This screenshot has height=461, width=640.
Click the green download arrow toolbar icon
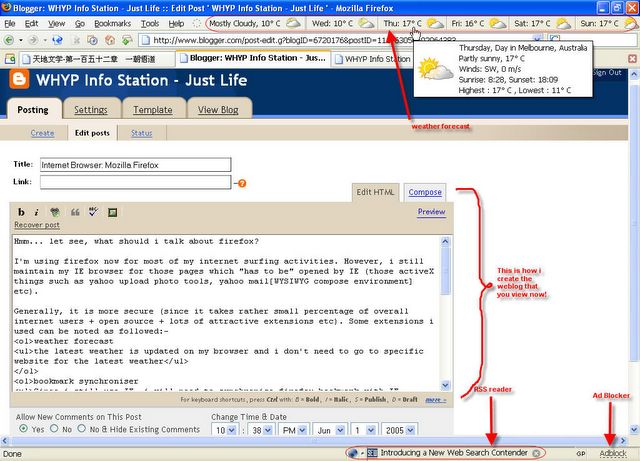coord(127,40)
